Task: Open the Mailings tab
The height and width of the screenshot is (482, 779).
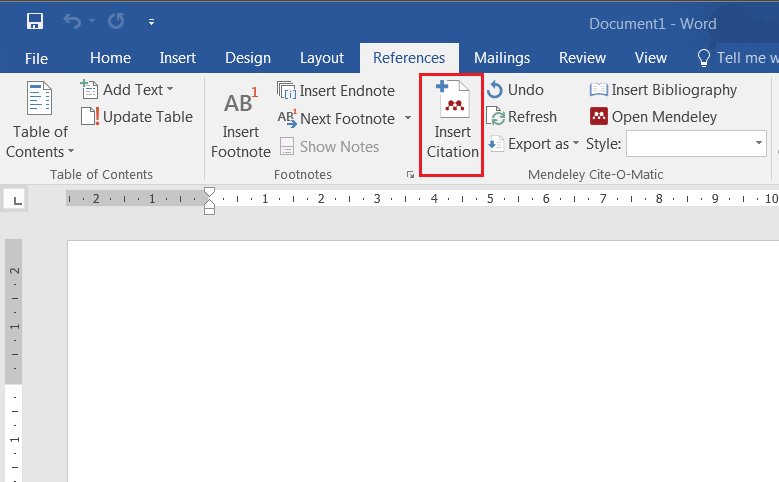Action: pos(502,58)
